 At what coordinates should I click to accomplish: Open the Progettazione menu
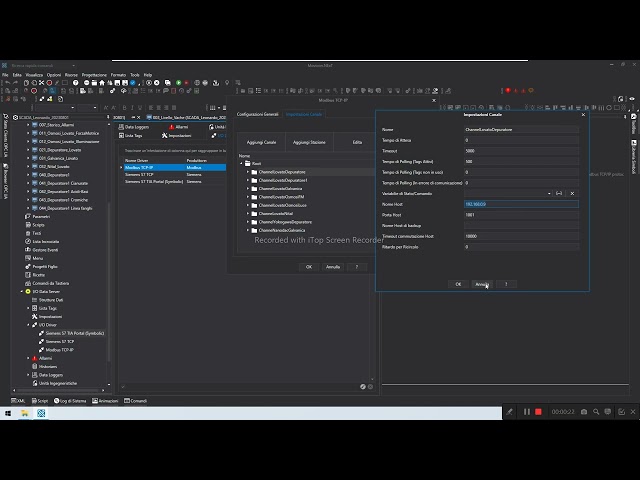94,75
